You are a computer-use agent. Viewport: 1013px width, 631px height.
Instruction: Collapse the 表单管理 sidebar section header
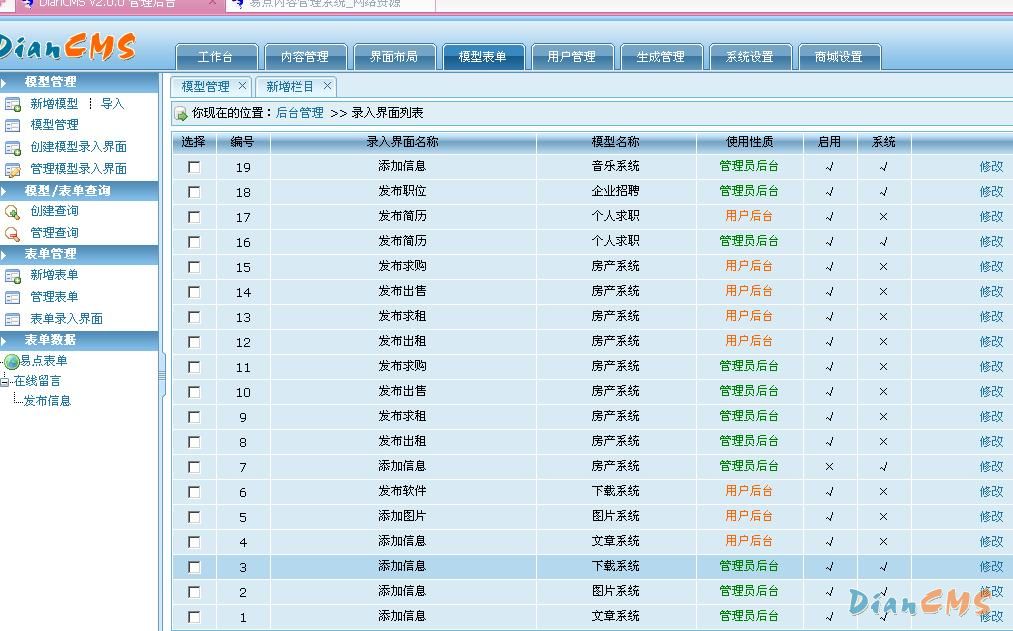[5, 254]
